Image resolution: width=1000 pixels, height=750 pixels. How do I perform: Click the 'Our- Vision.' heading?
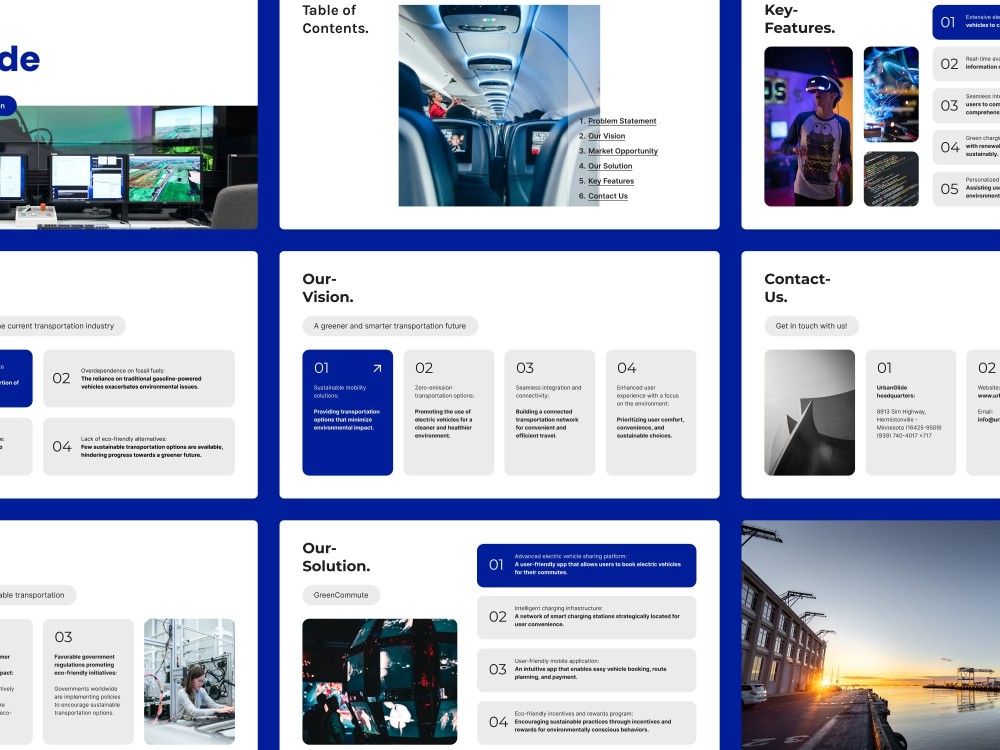328,288
